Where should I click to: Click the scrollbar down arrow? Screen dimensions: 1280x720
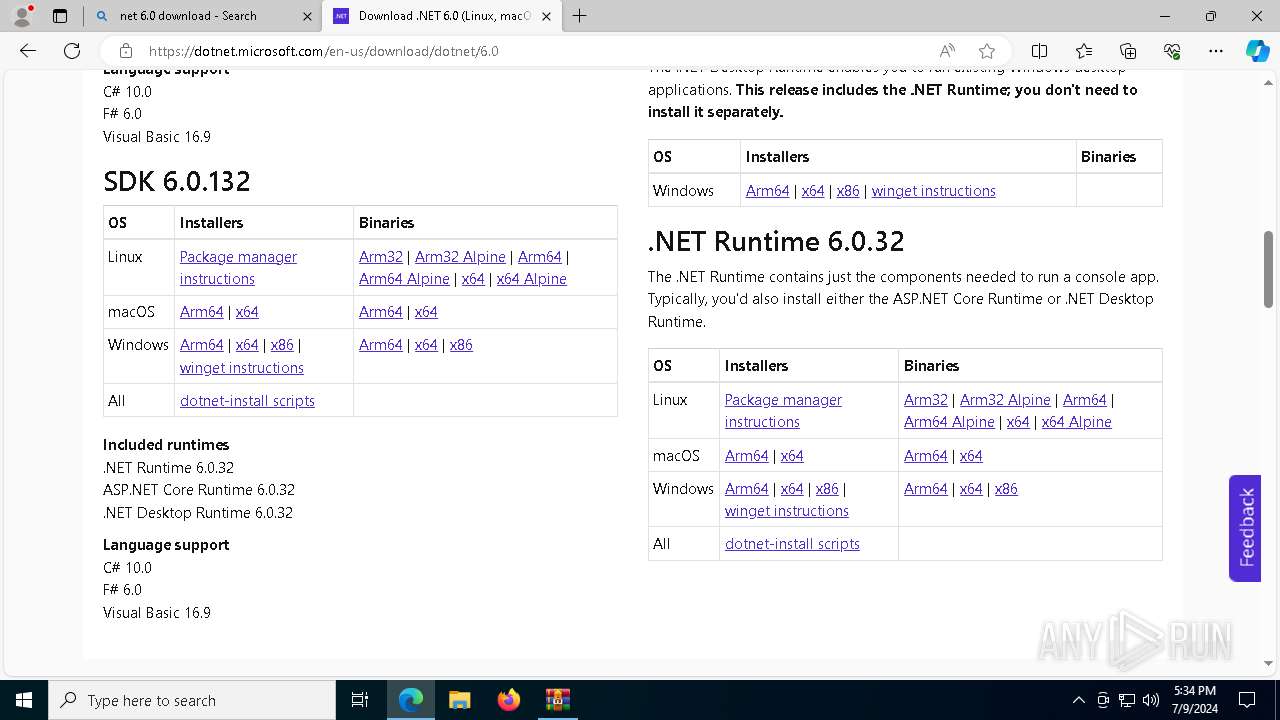pos(1269,662)
